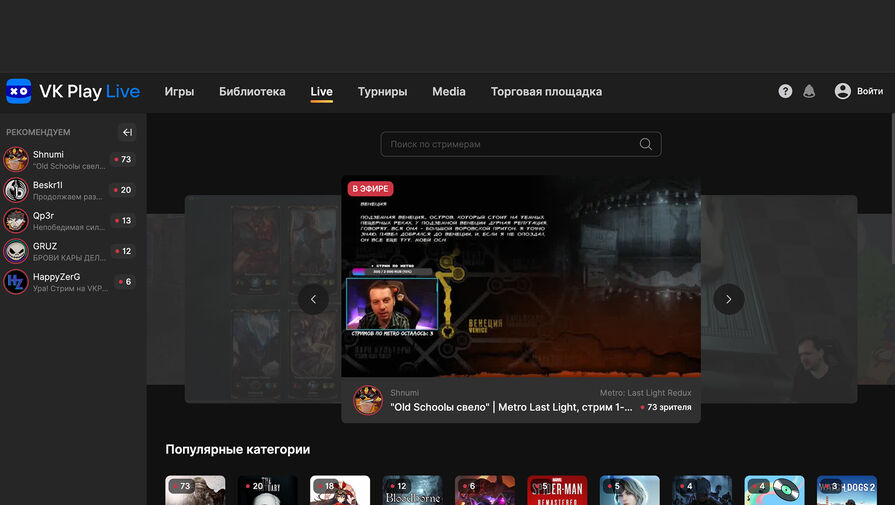Click Shnumi's 73 viewers badge

[x=123, y=159]
